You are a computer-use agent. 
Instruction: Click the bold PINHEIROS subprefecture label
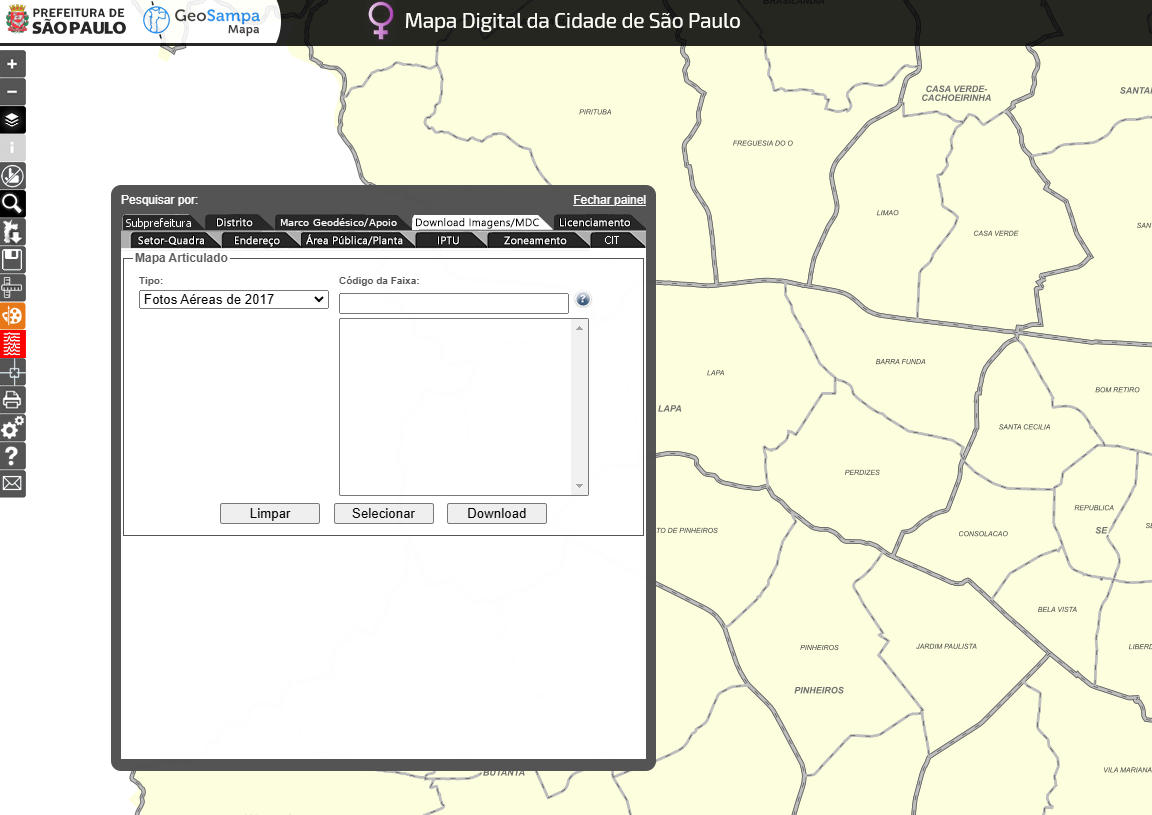coord(819,690)
